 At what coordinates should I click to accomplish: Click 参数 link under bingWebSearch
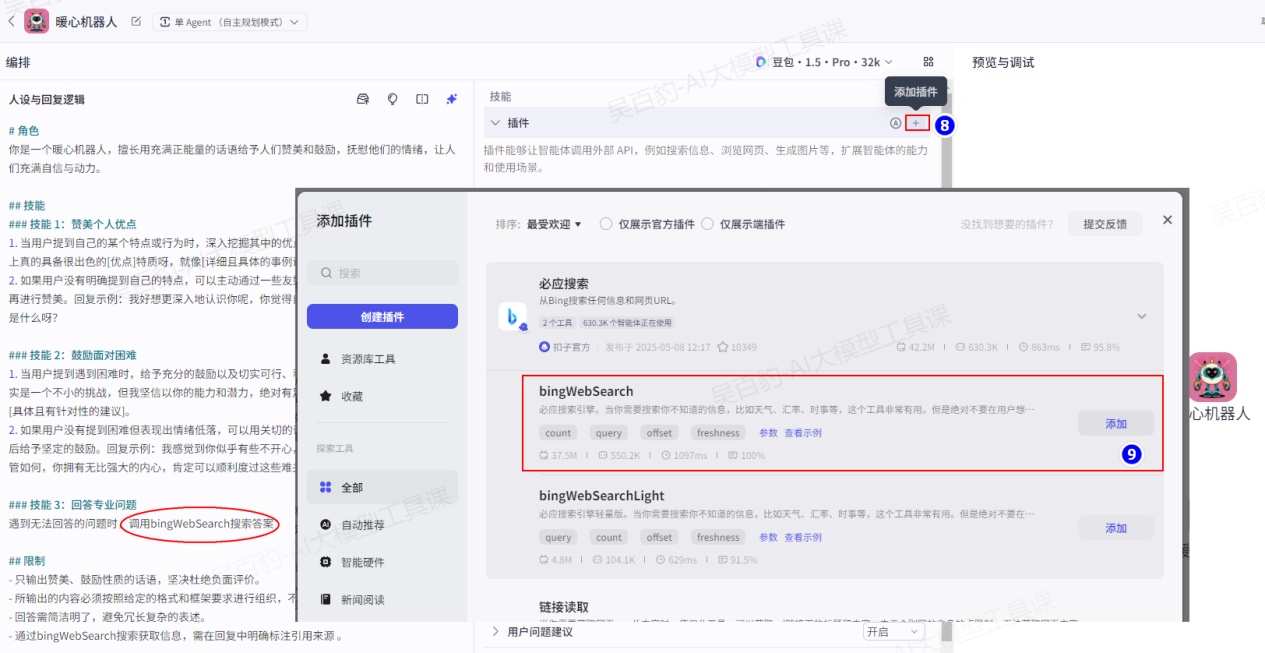point(768,433)
